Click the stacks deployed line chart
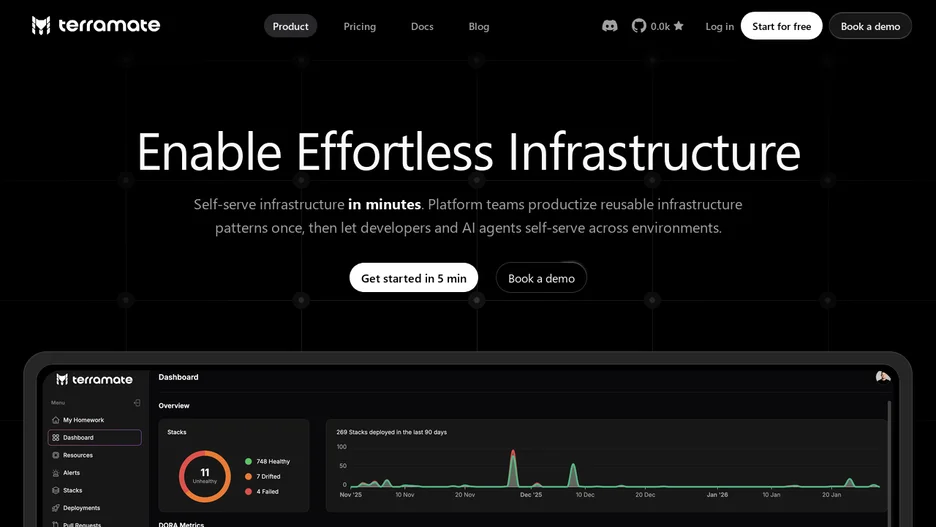Screen dimensions: 936x527 [x=614, y=469]
